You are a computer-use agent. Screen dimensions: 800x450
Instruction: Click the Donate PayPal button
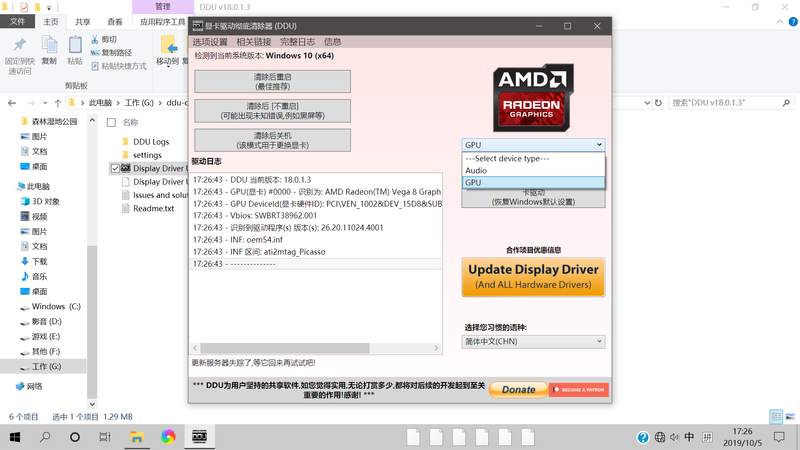(517, 389)
